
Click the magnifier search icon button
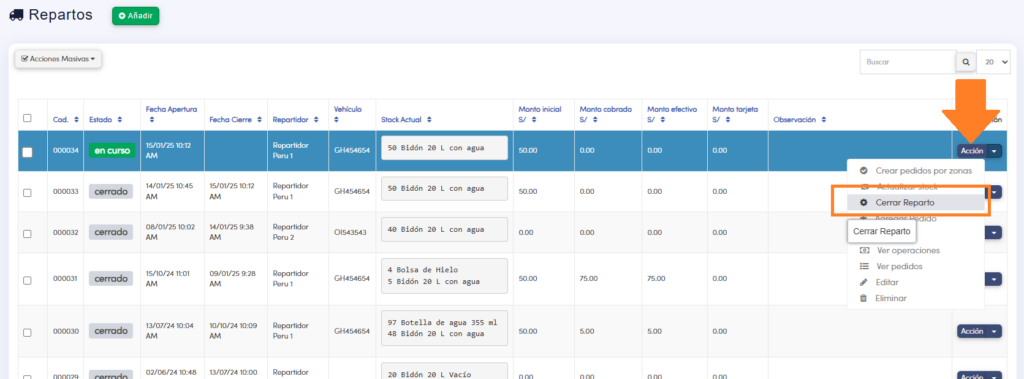[x=965, y=62]
